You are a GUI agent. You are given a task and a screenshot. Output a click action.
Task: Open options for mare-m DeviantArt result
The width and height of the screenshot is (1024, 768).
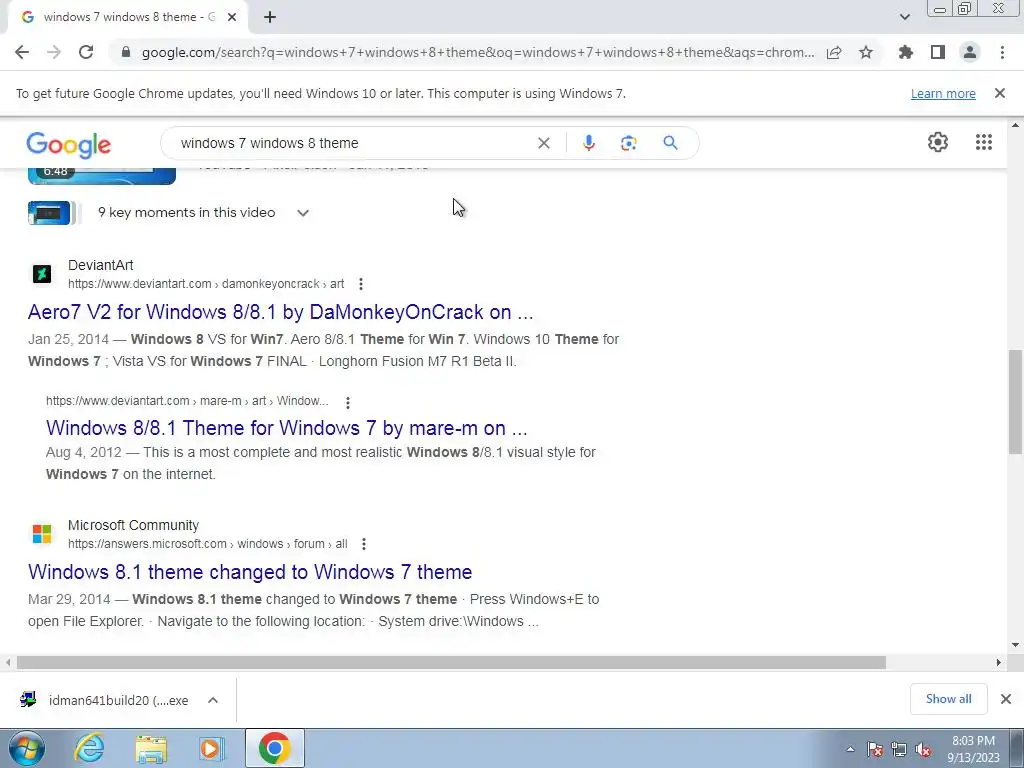tap(347, 402)
